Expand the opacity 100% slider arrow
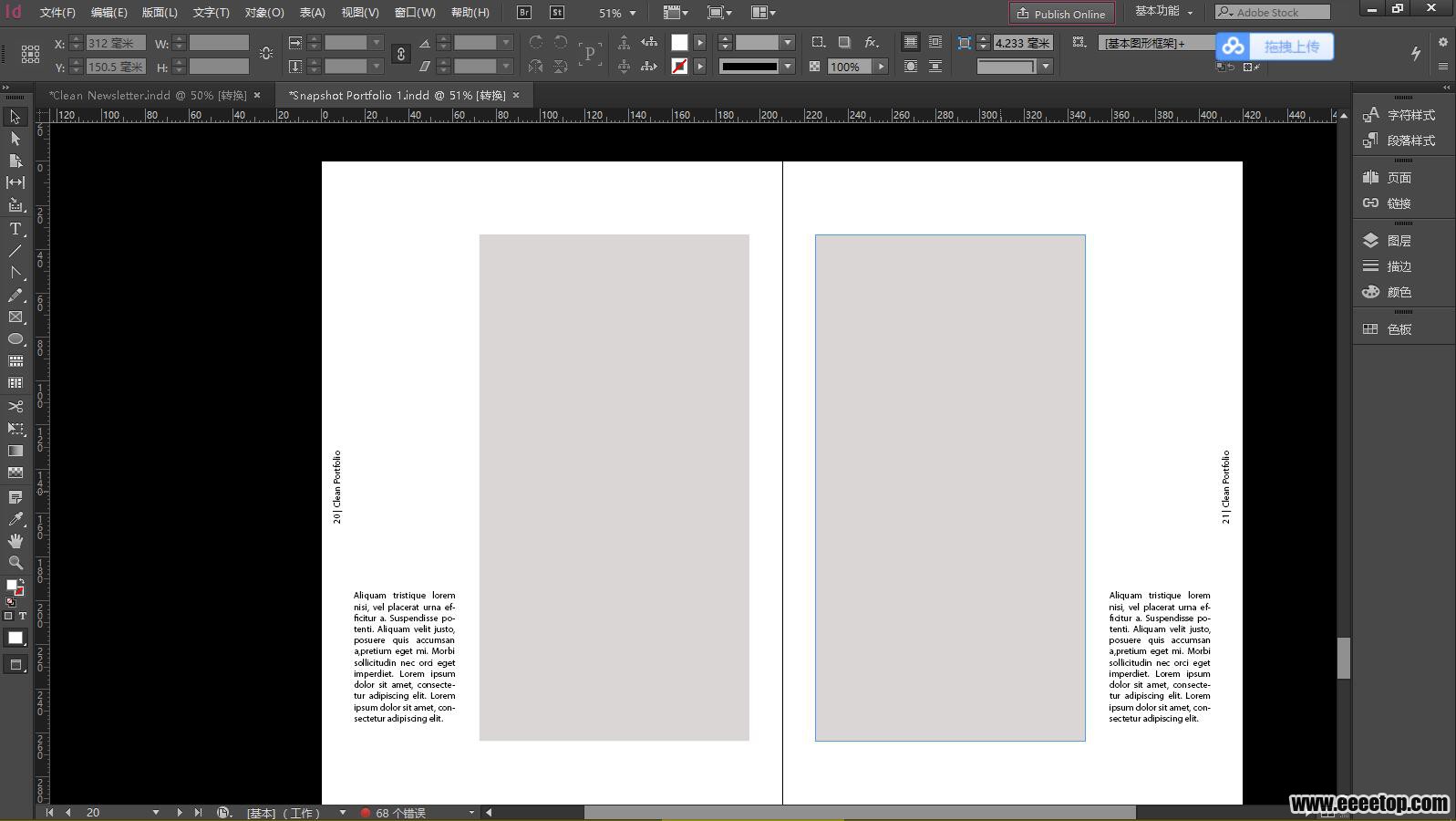The width and height of the screenshot is (1456, 821). tap(881, 67)
